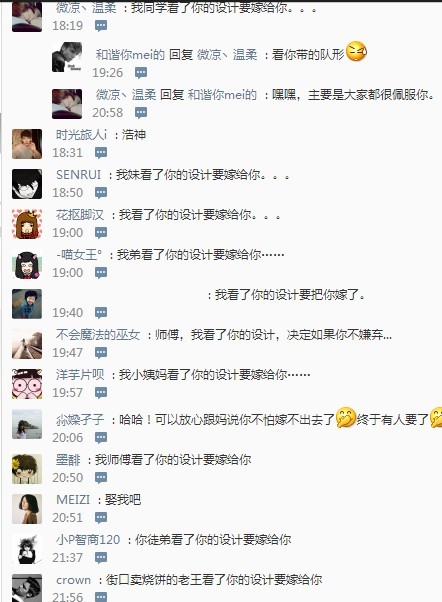Open crown username link
This screenshot has height=602, width=442.
(73, 580)
